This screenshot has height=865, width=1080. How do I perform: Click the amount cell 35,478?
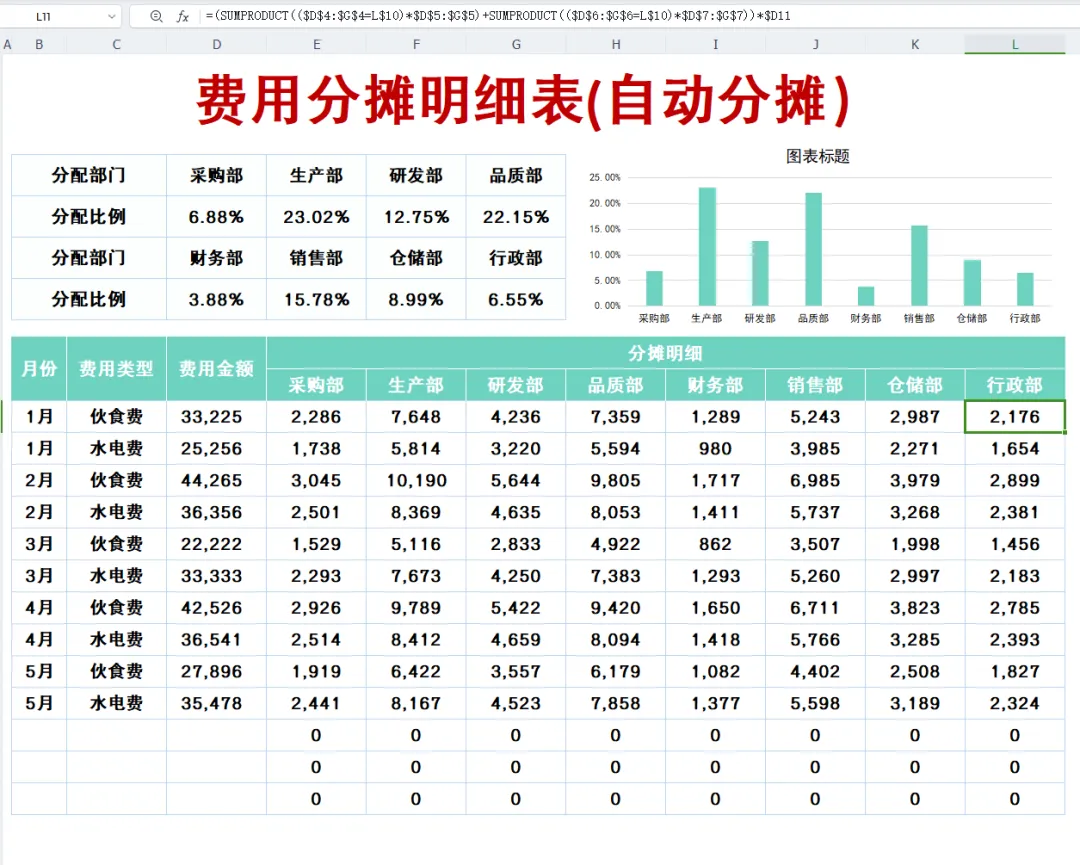tap(216, 703)
